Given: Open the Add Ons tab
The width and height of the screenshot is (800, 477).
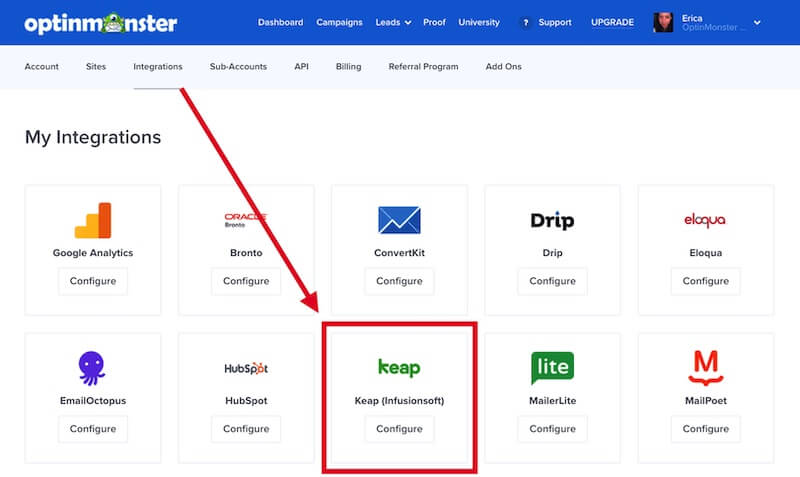Looking at the screenshot, I should [x=504, y=67].
